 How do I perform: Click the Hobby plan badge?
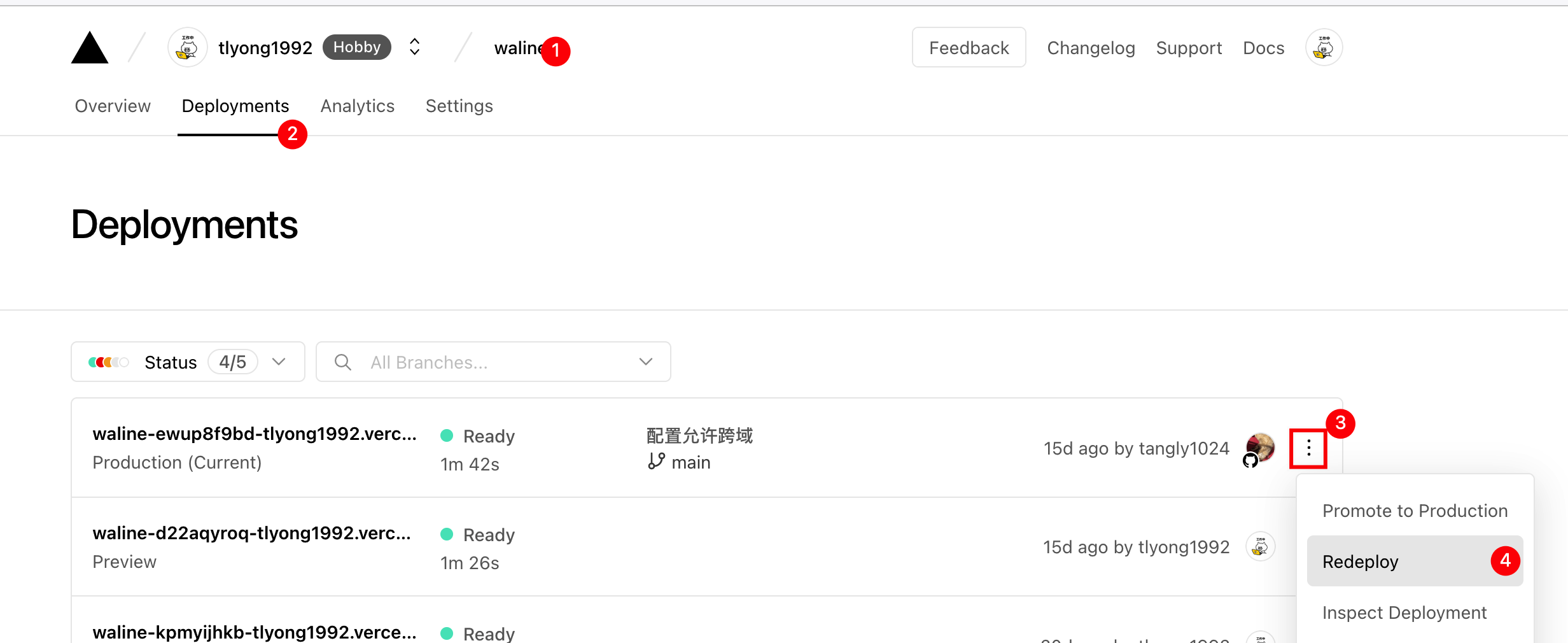356,47
